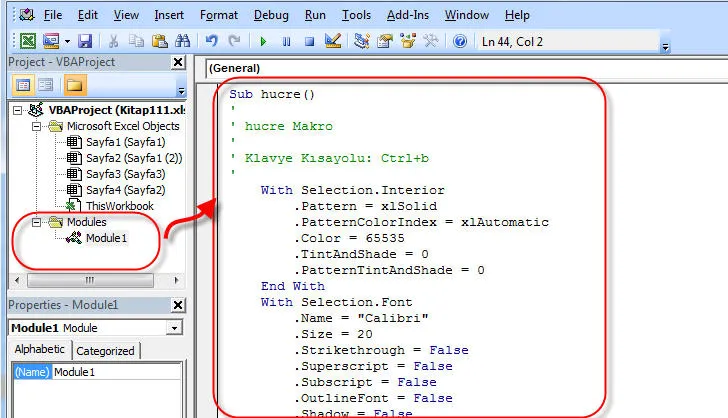Click the View Code icon in Project panel
Screen dimensions: 728x418
tap(21, 84)
